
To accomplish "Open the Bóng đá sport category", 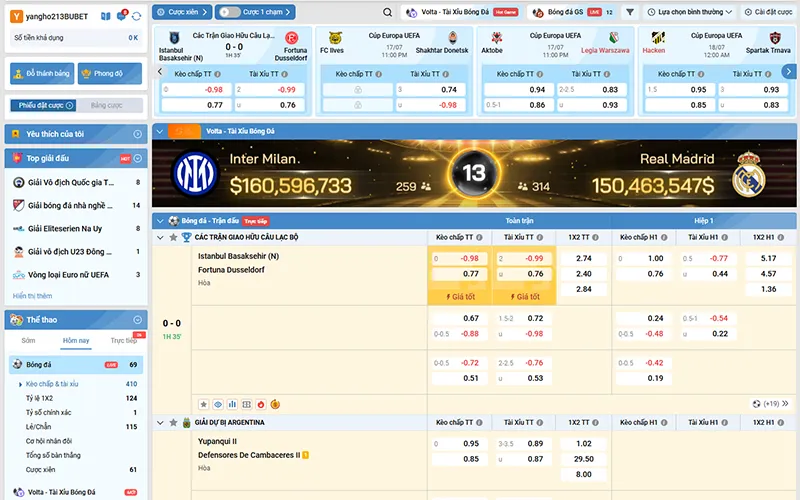I will coord(76,364).
